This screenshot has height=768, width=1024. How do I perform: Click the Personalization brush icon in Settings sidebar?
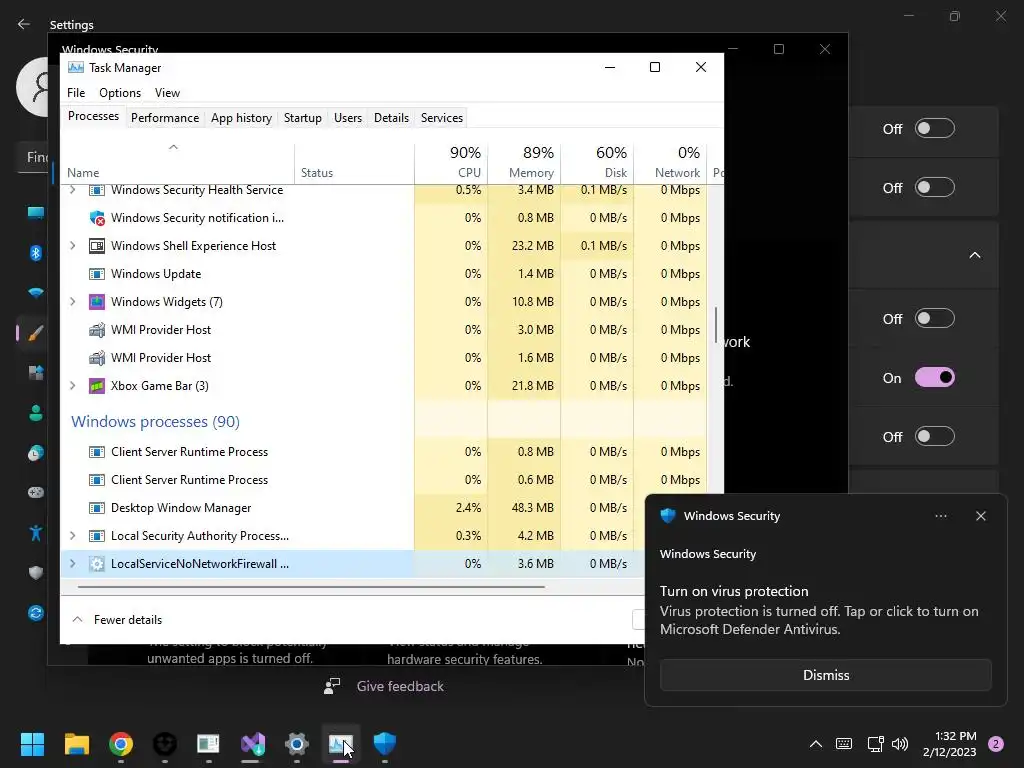click(x=36, y=333)
